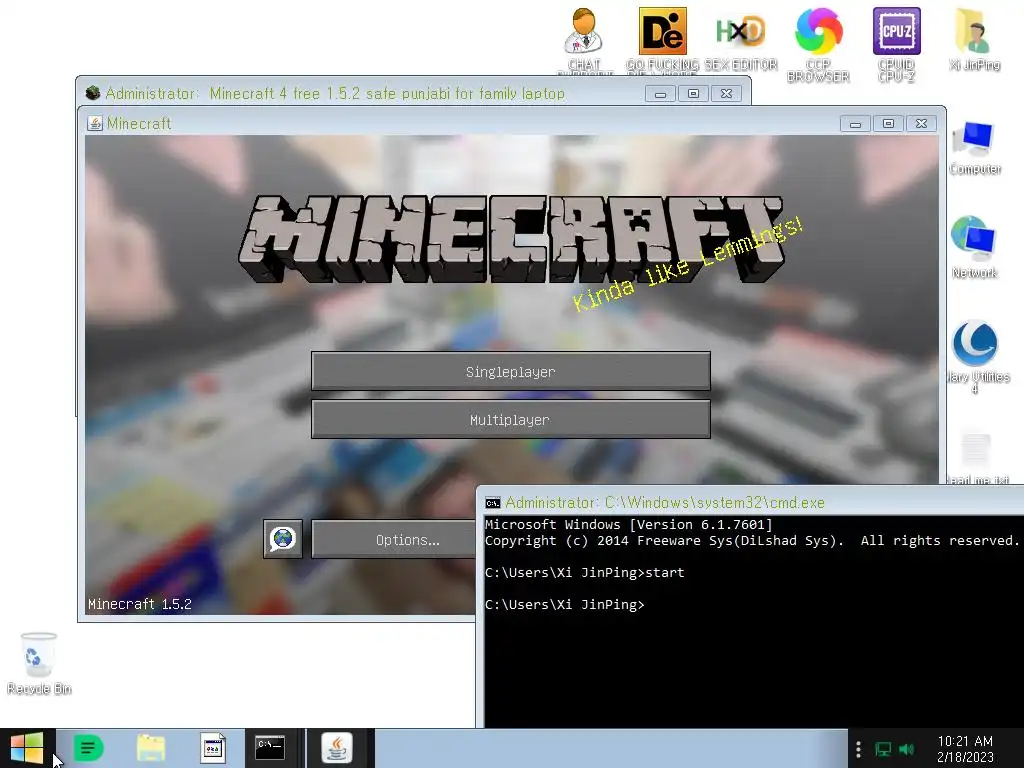Click the language globe button in Minecraft
Viewport: 1024px width, 768px height.
(x=283, y=539)
